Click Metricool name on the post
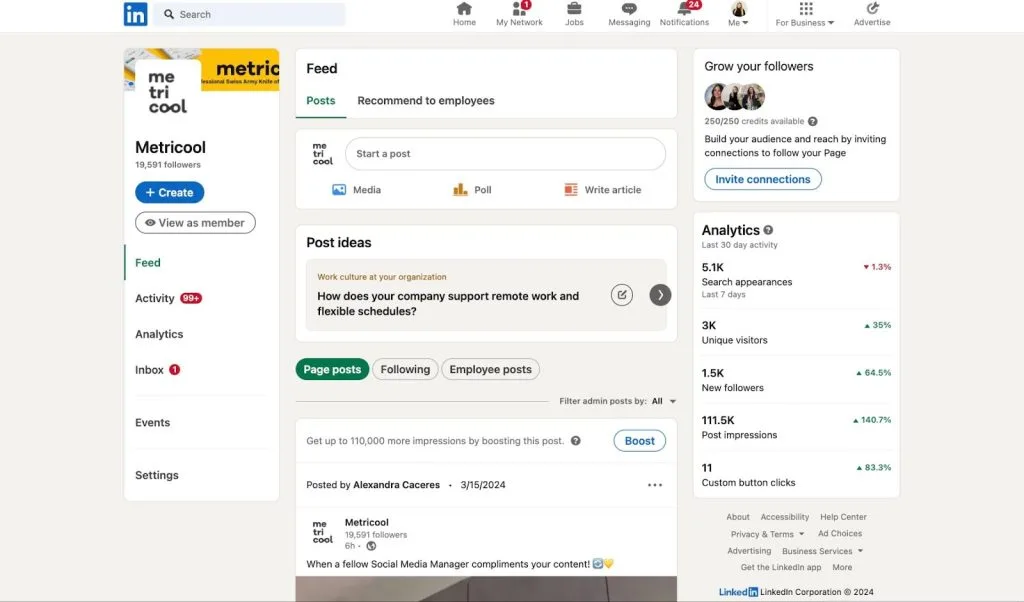This screenshot has width=1024, height=602. click(366, 522)
